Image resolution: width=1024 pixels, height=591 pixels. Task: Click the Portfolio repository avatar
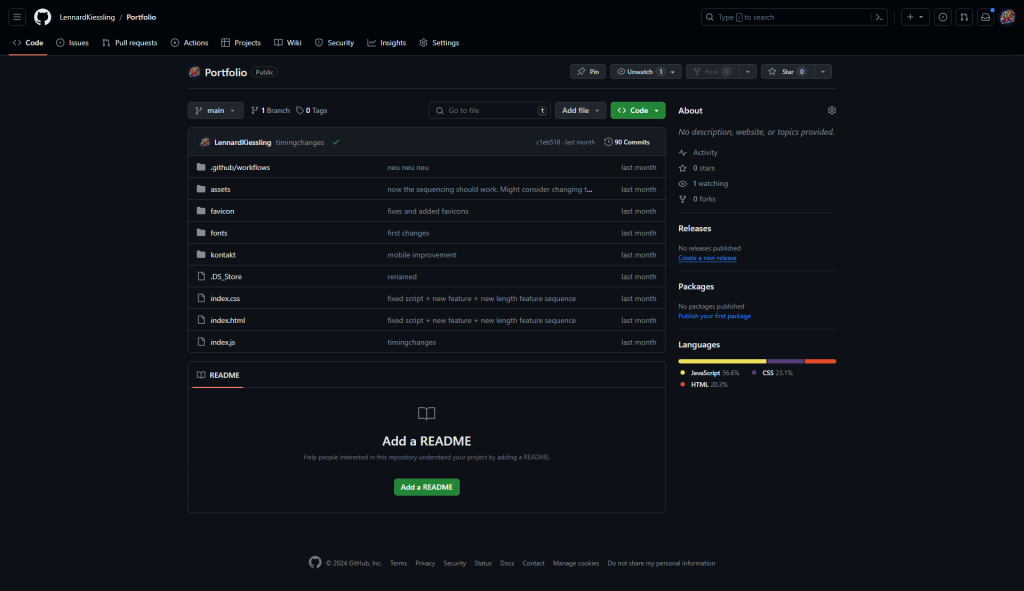tap(195, 72)
